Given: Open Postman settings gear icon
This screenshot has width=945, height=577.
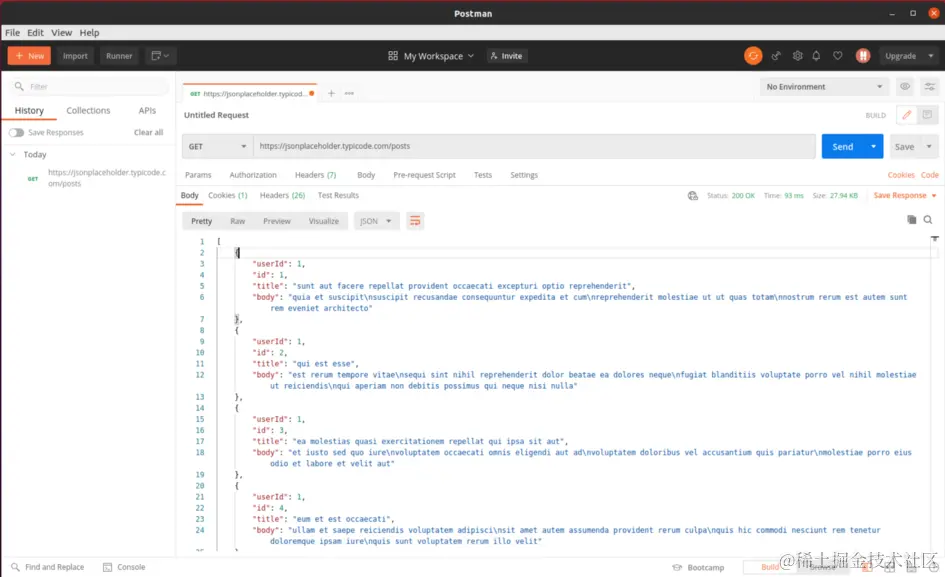Looking at the screenshot, I should [x=797, y=55].
